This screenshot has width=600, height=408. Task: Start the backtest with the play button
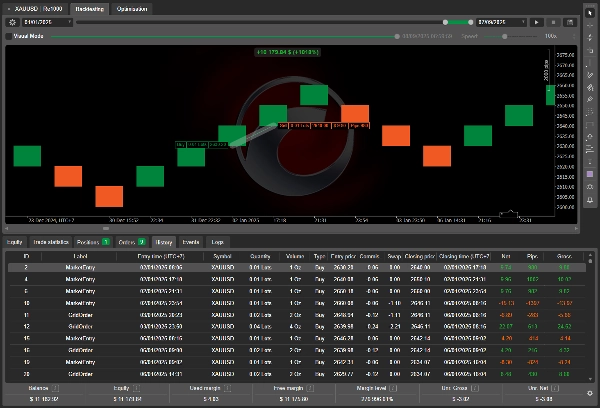(537, 21)
